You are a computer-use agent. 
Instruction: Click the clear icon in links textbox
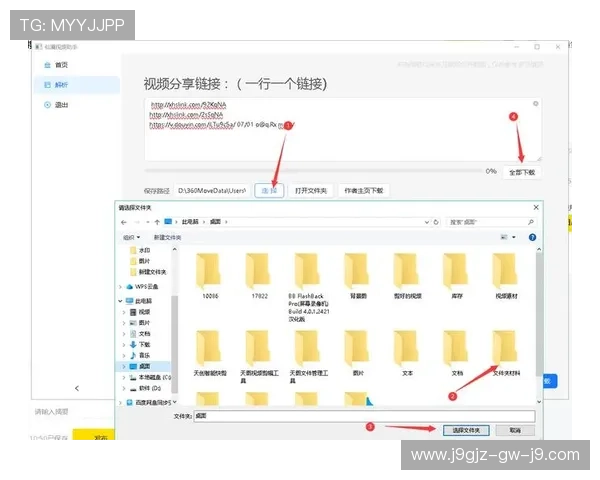535,104
